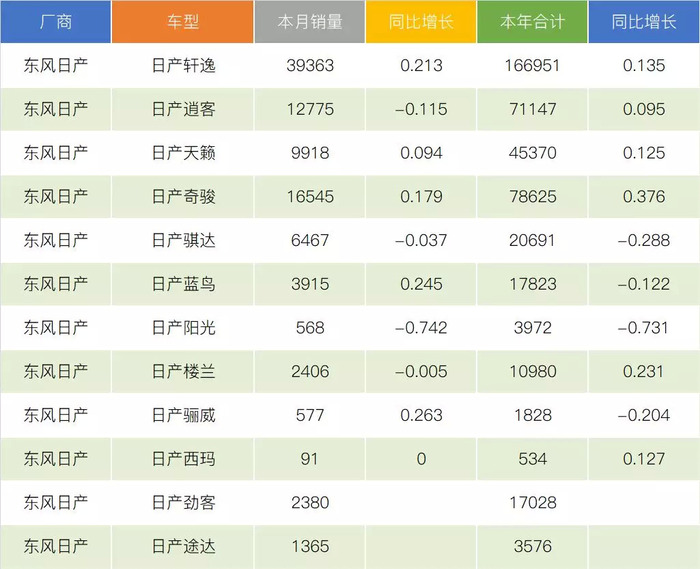Click growth value 0.263
The height and width of the screenshot is (569, 700).
pos(421,415)
